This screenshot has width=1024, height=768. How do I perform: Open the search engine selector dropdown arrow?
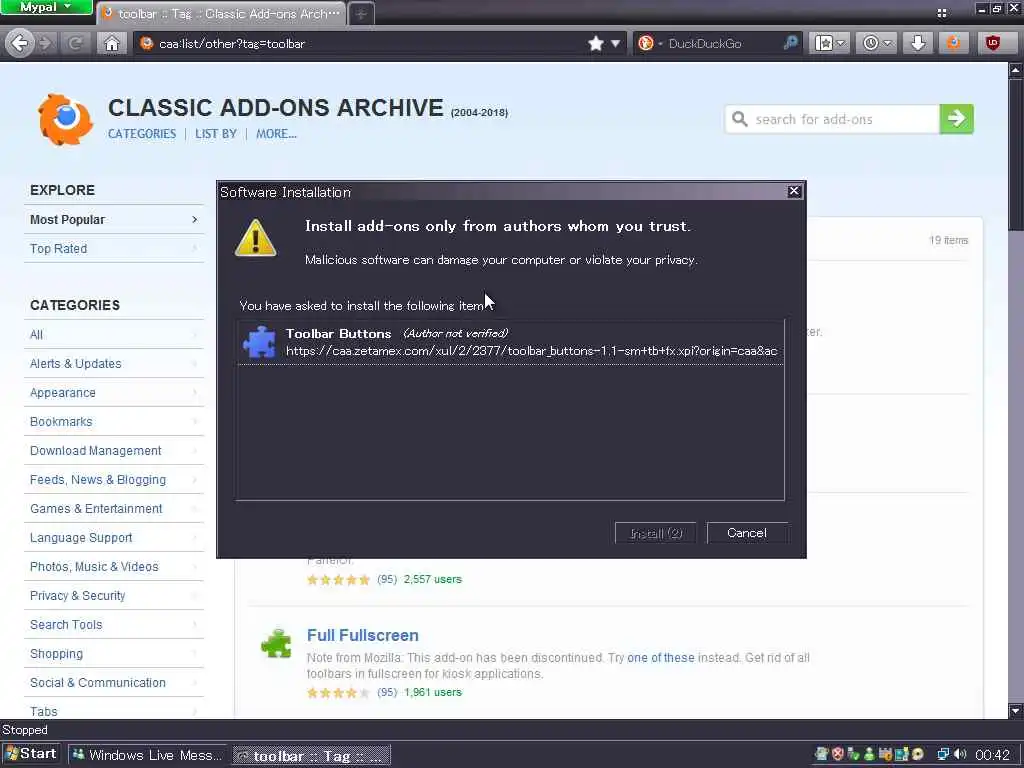660,44
